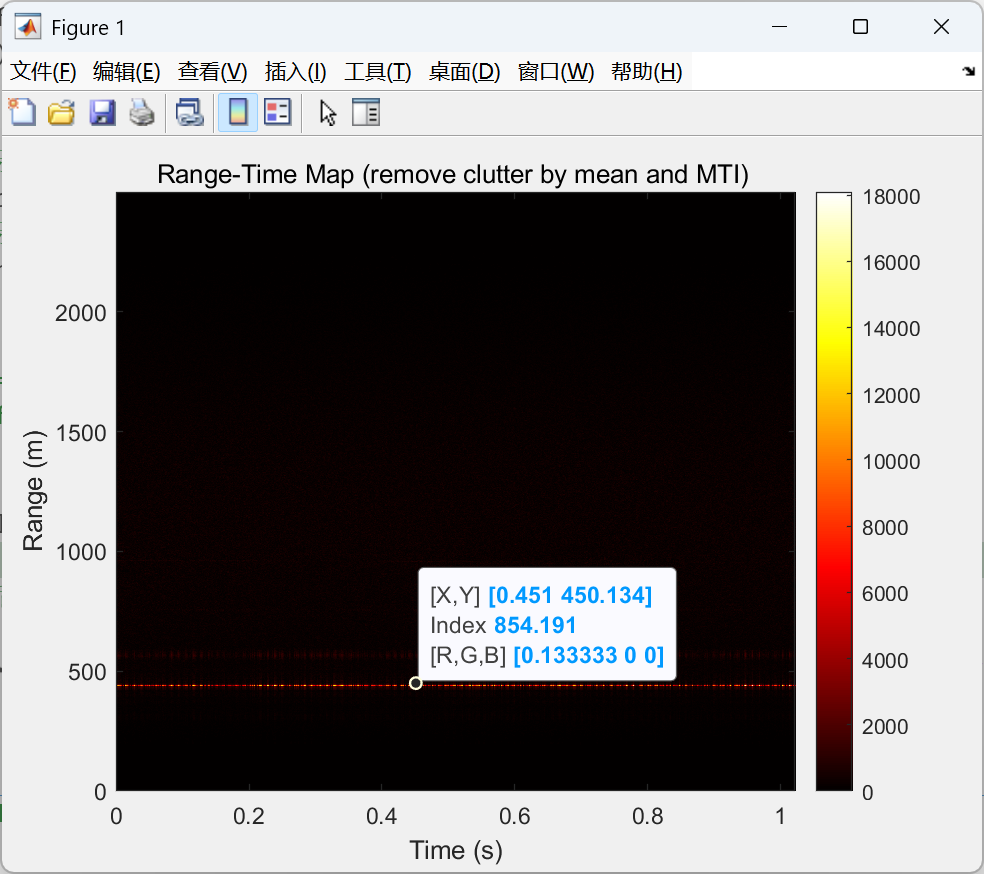The width and height of the screenshot is (984, 874).
Task: Click the Link Plot toolbar icon
Action: point(190,114)
